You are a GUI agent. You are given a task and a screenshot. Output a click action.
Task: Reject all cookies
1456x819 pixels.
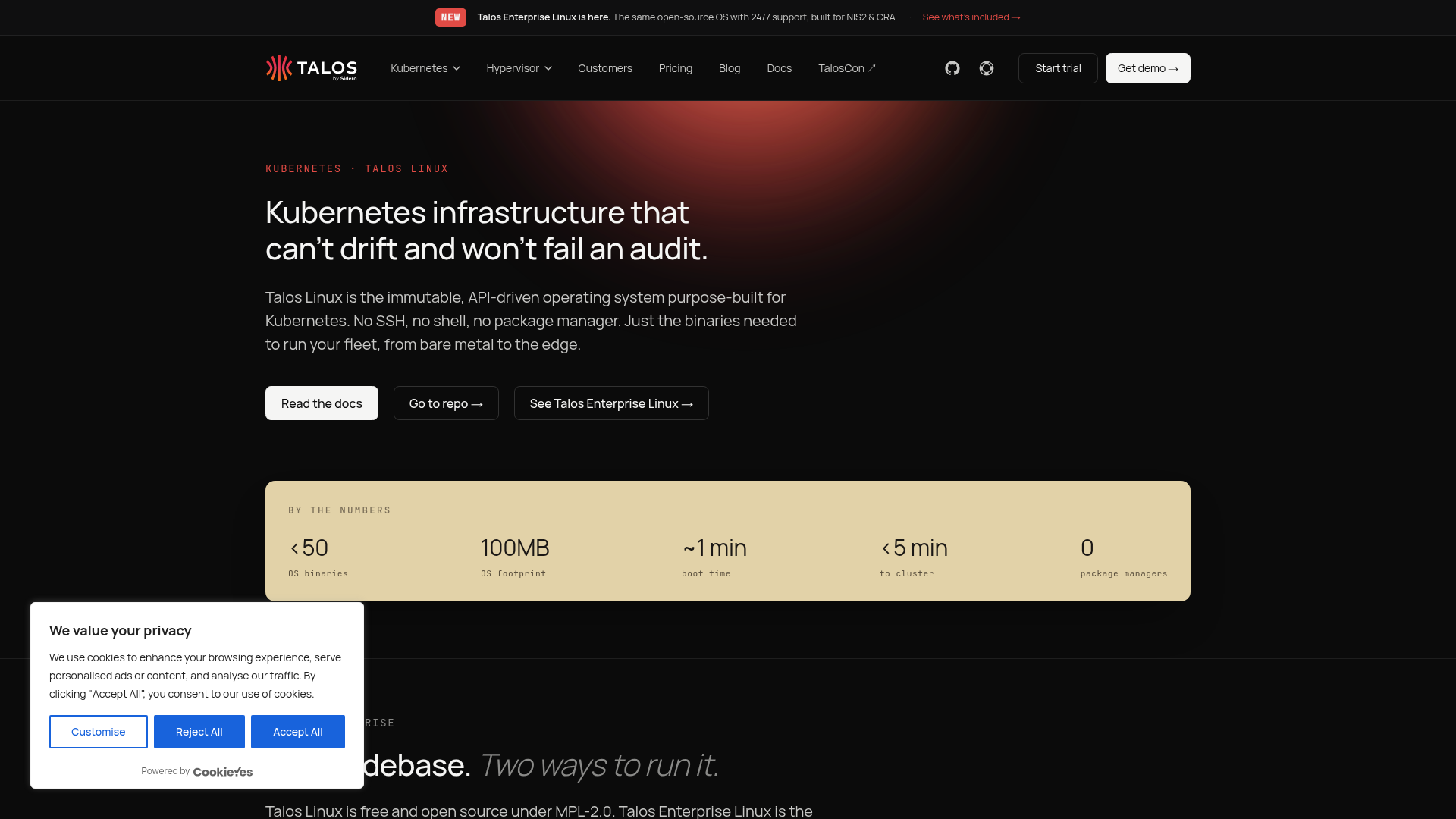coord(199,732)
